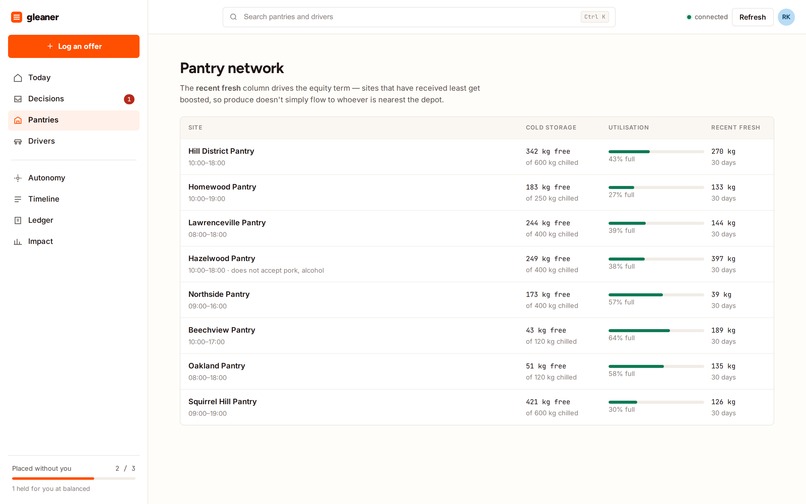Click the 189 kg recent fresh value
The width and height of the screenshot is (806, 504).
pyautogui.click(x=723, y=330)
